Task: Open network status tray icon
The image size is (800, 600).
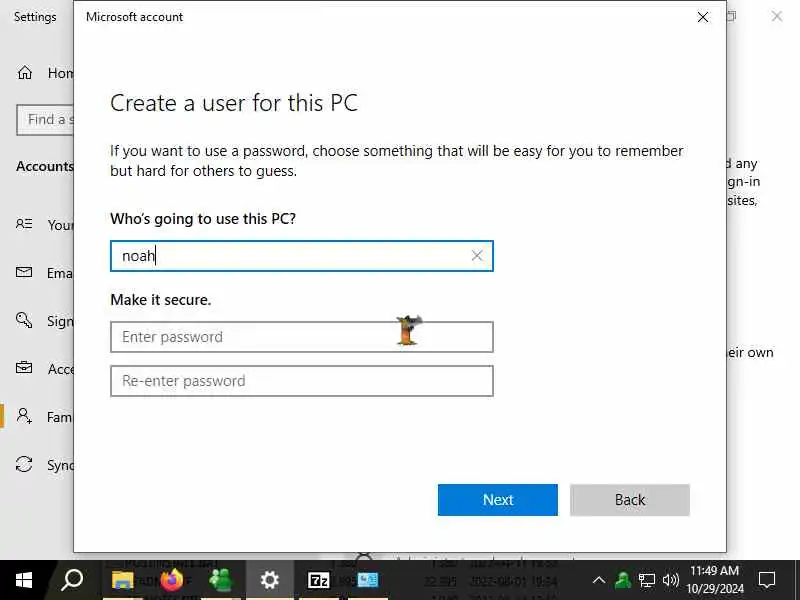Action: (x=647, y=580)
